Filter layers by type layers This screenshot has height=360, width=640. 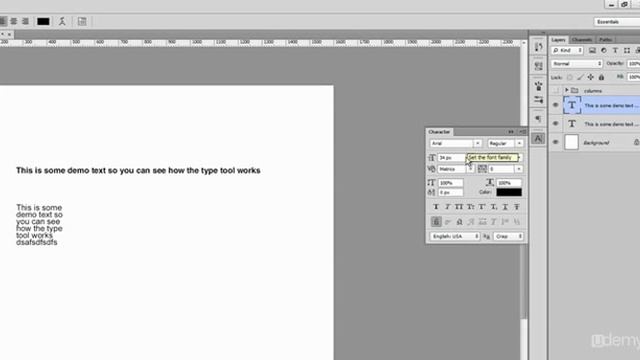(x=615, y=50)
